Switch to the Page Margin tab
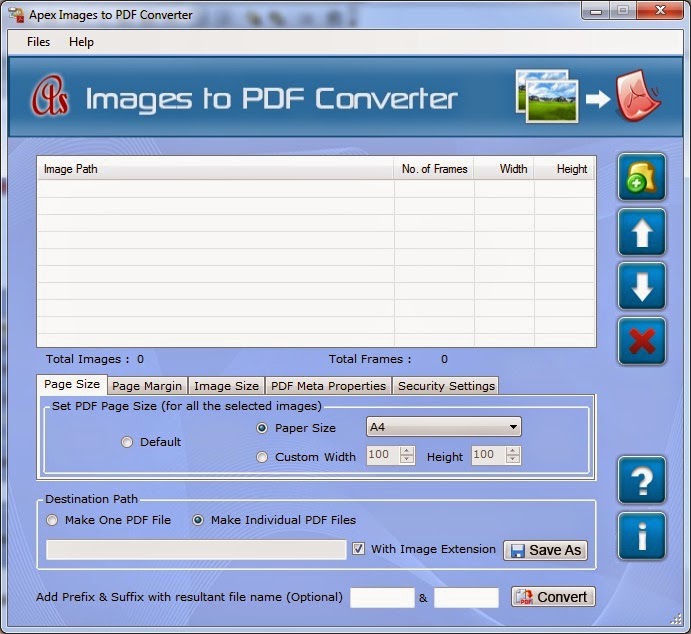This screenshot has height=634, width=691. (147, 386)
